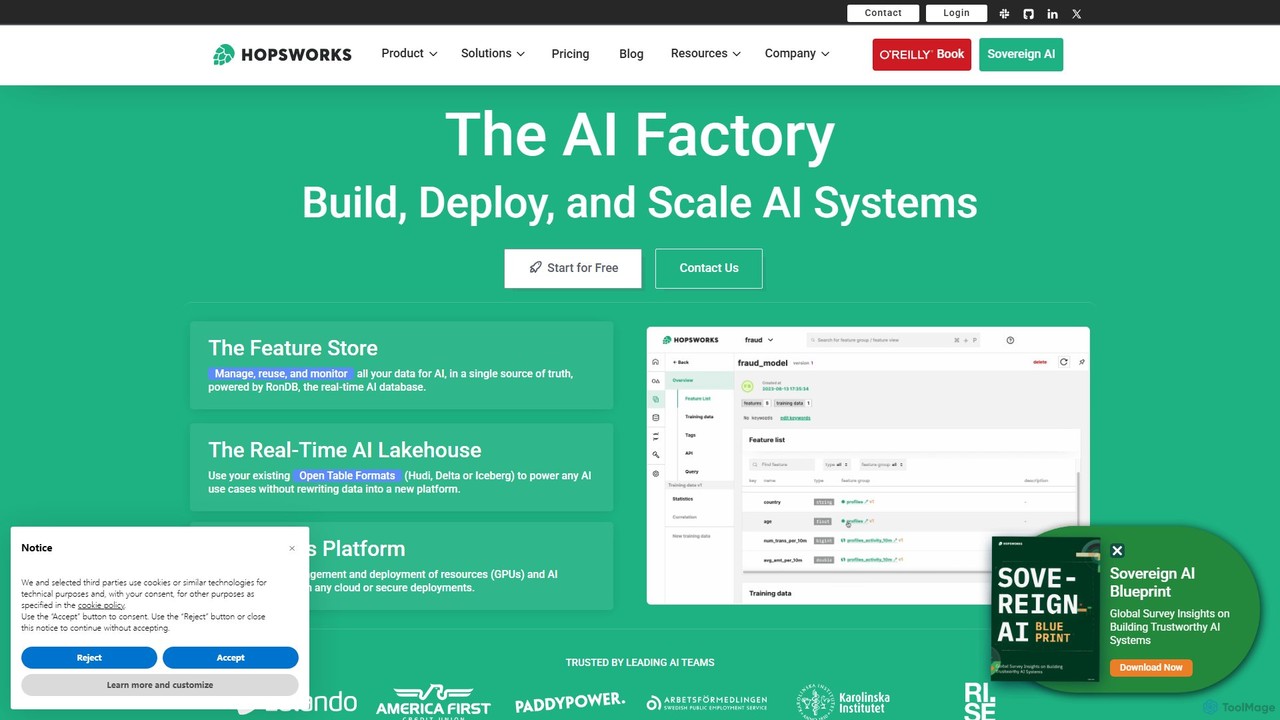The width and height of the screenshot is (1280, 720).
Task: Click the red 'delete' link in preview
Action: (x=1040, y=362)
